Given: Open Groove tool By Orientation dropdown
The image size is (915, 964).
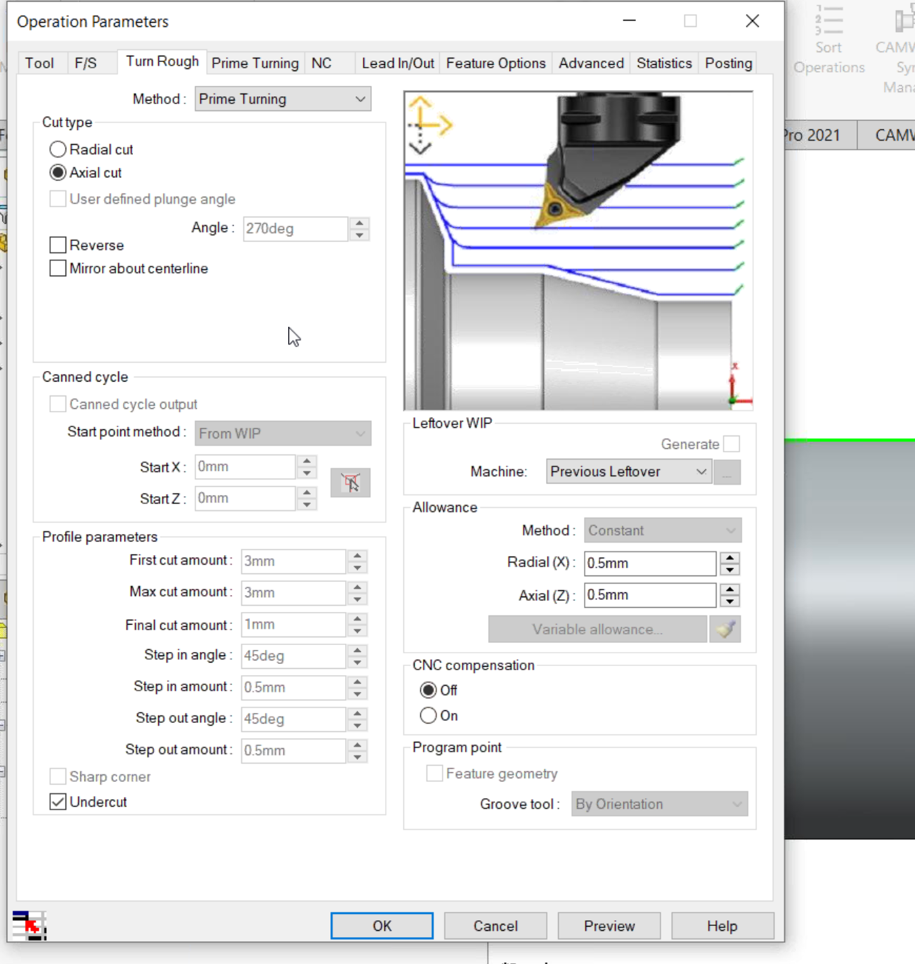Looking at the screenshot, I should point(660,804).
